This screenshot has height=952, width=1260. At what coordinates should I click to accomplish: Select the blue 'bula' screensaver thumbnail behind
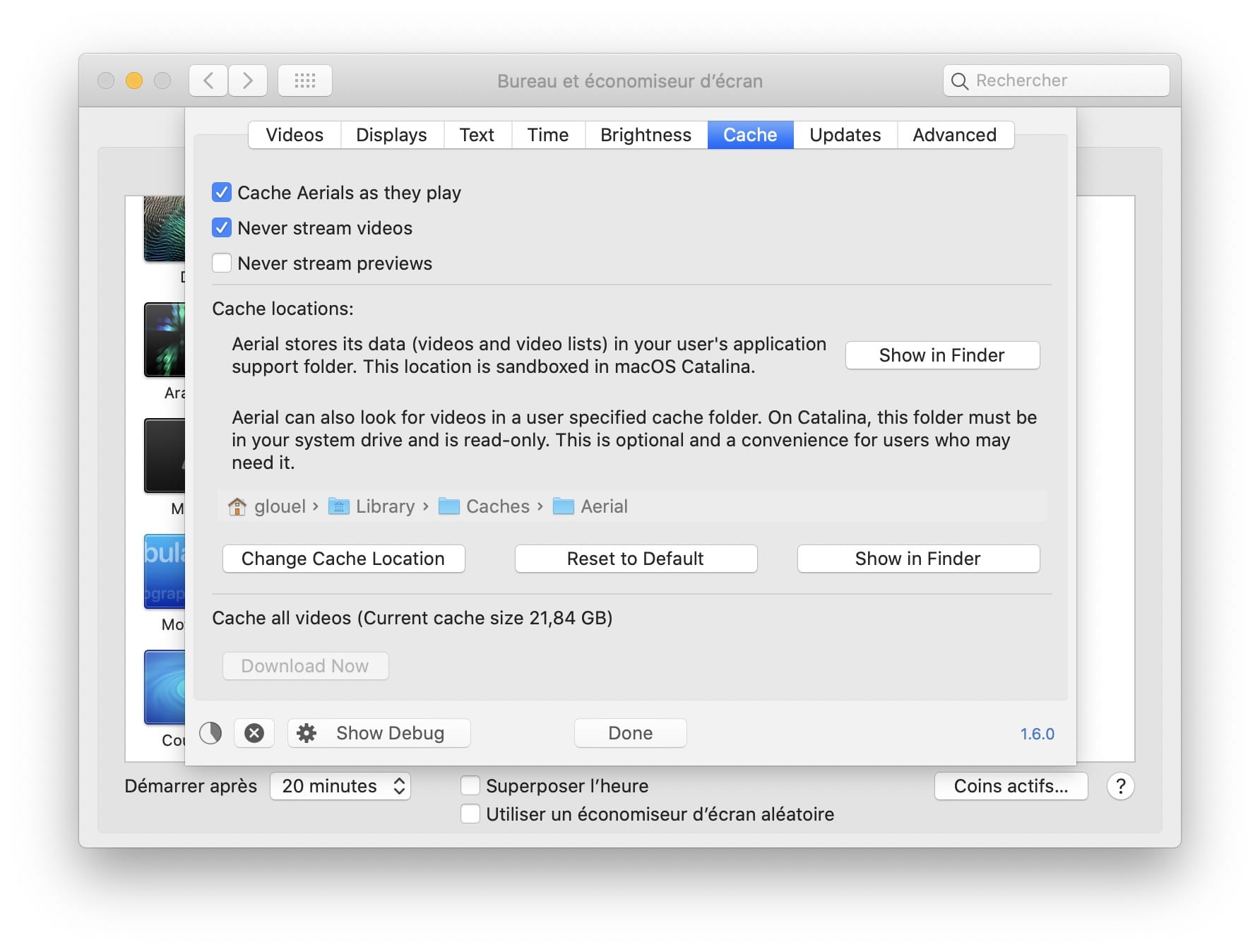point(165,571)
